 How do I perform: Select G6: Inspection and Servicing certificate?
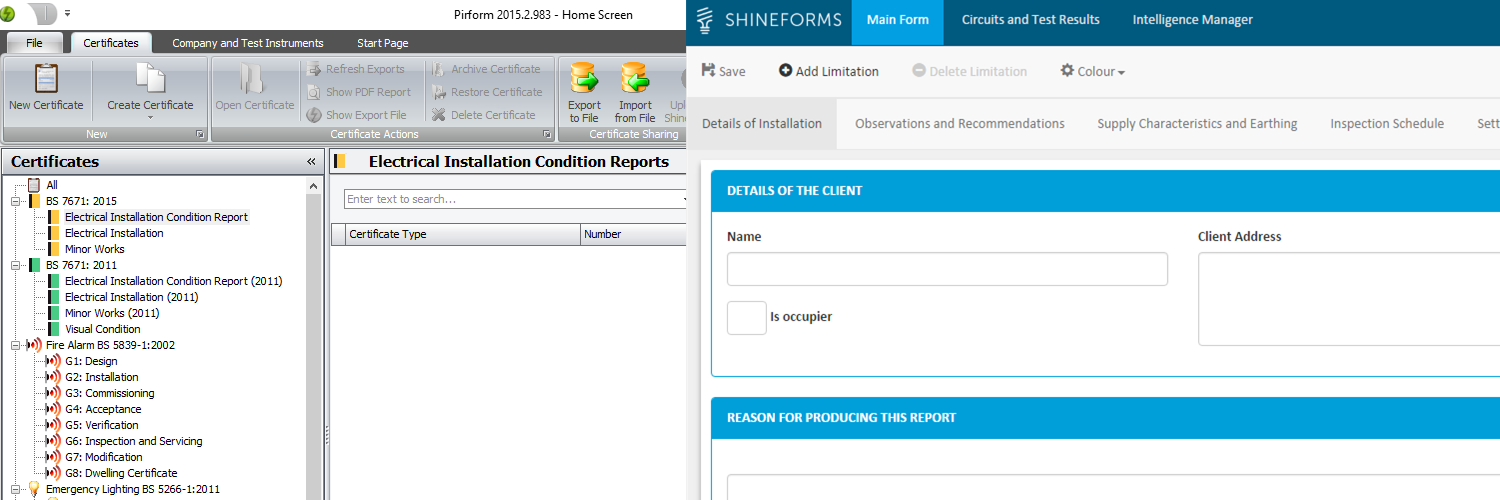[133, 441]
